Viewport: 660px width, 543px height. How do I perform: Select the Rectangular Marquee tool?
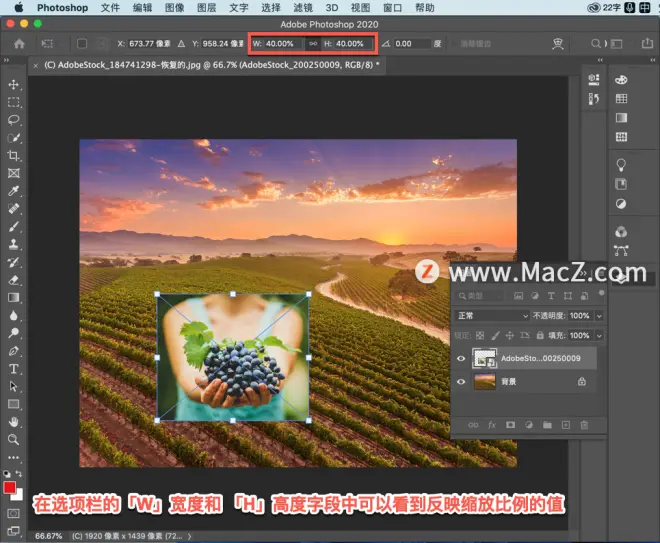(13, 102)
